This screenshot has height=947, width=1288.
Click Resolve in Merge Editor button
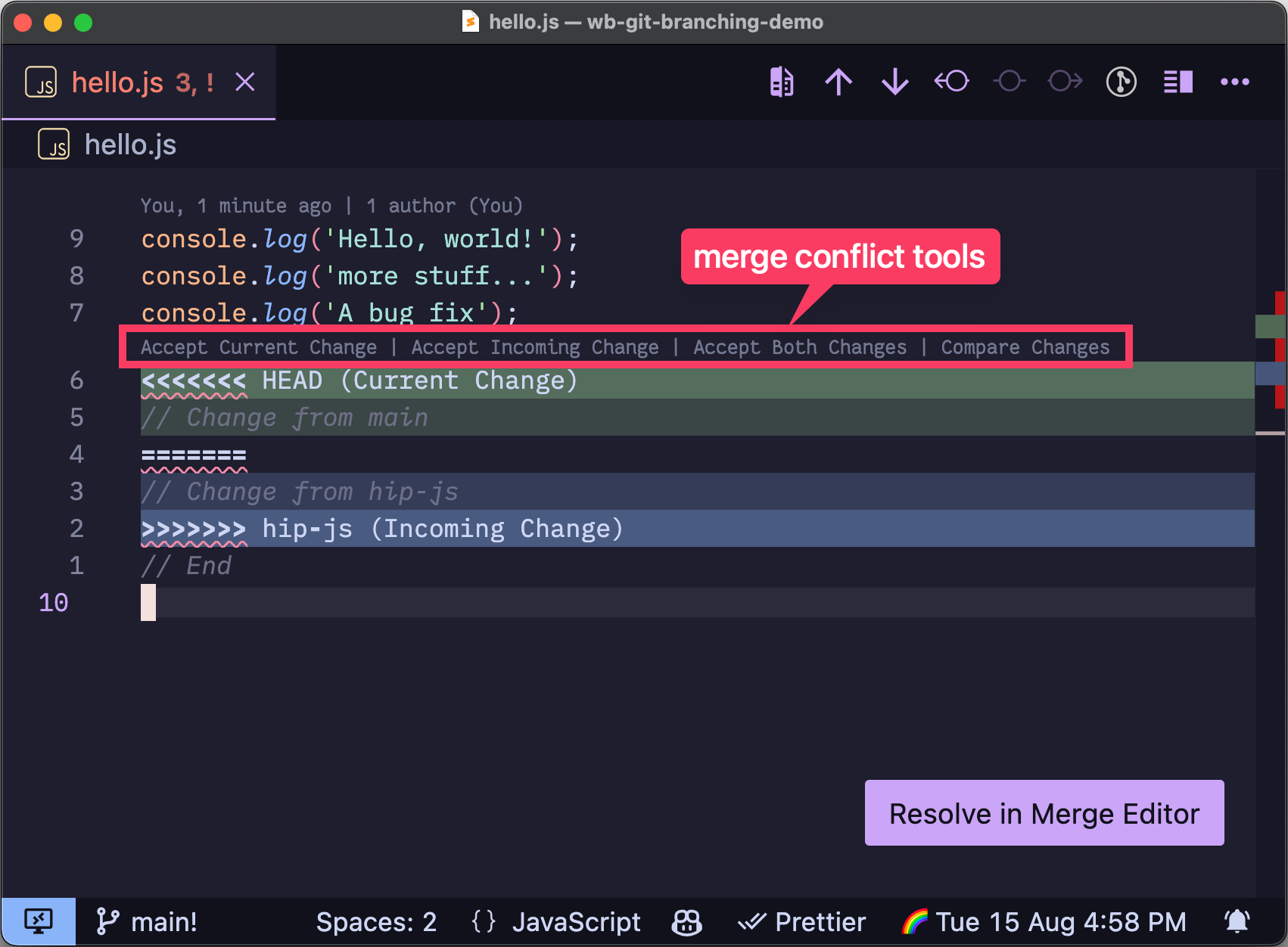[x=1044, y=813]
